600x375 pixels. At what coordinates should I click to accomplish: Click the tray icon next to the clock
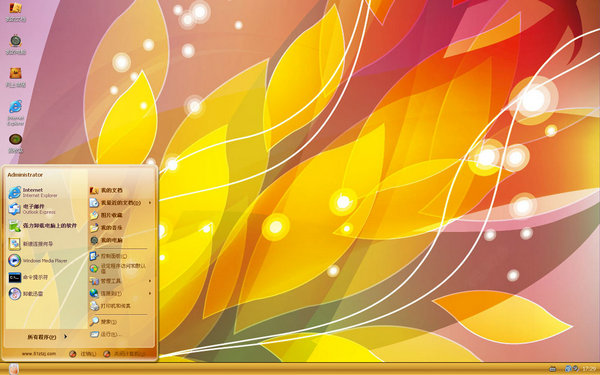pos(575,369)
